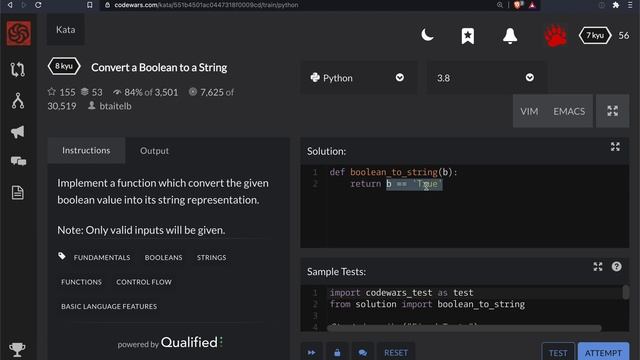The width and height of the screenshot is (640, 360).
Task: Click the FUNDAMENTALS tag
Action: coord(102,258)
